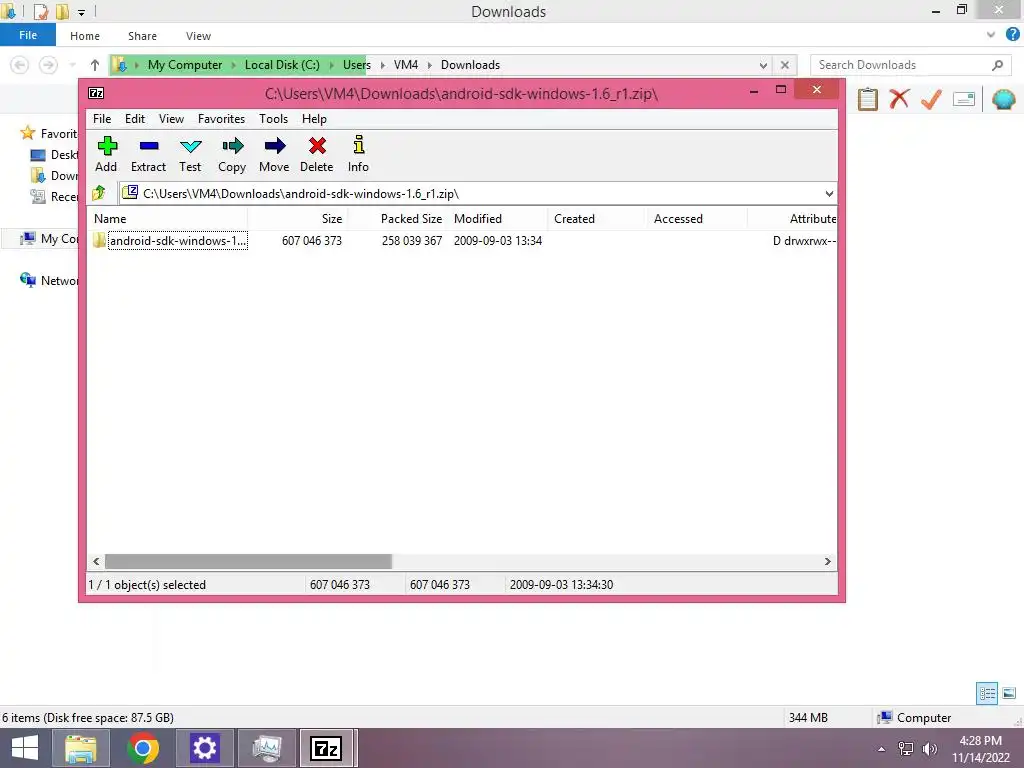1024x768 pixels.
Task: Open the Favorites menu in 7-Zip
Action: (221, 119)
